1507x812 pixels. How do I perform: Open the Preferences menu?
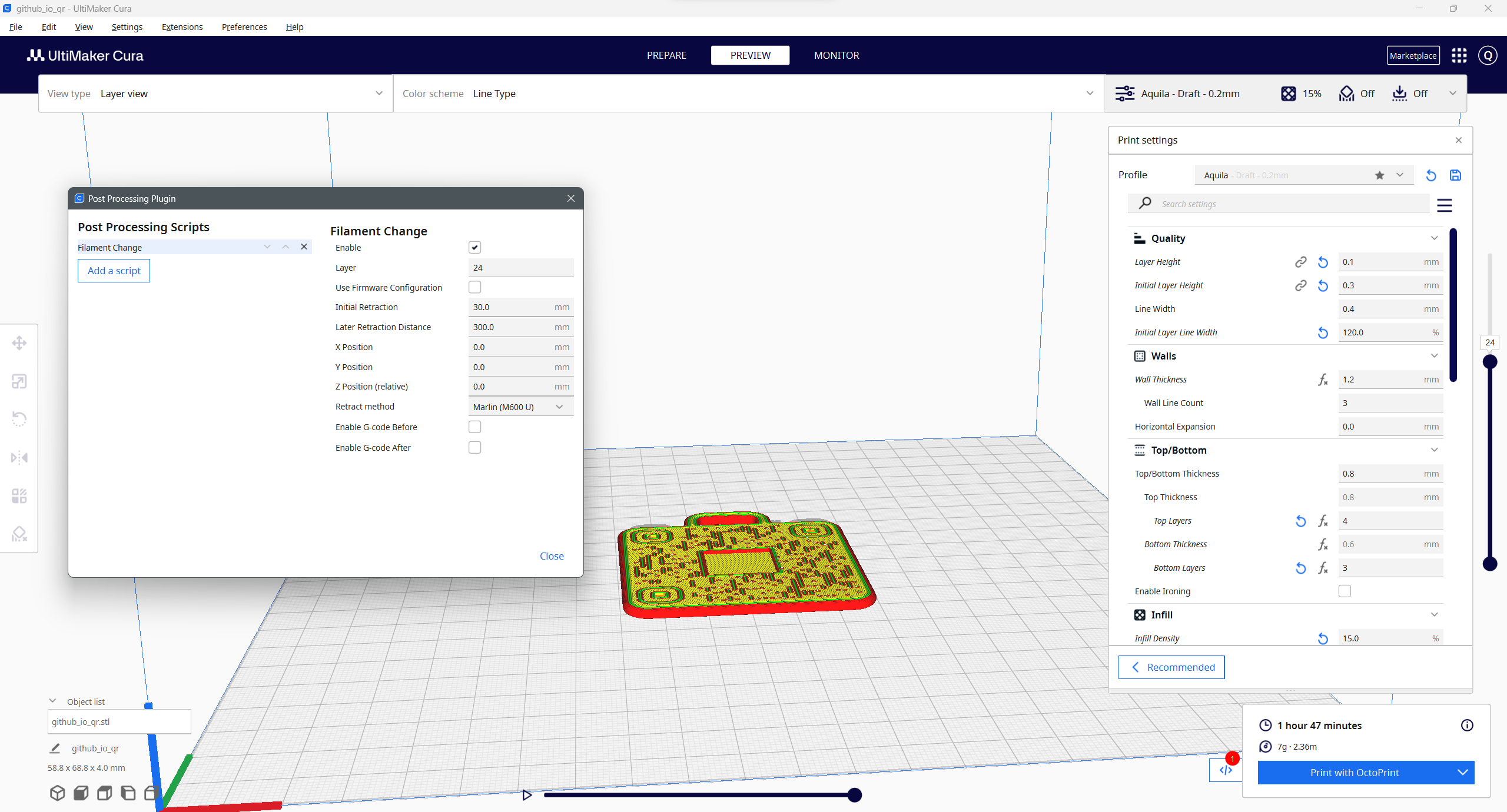click(x=244, y=27)
